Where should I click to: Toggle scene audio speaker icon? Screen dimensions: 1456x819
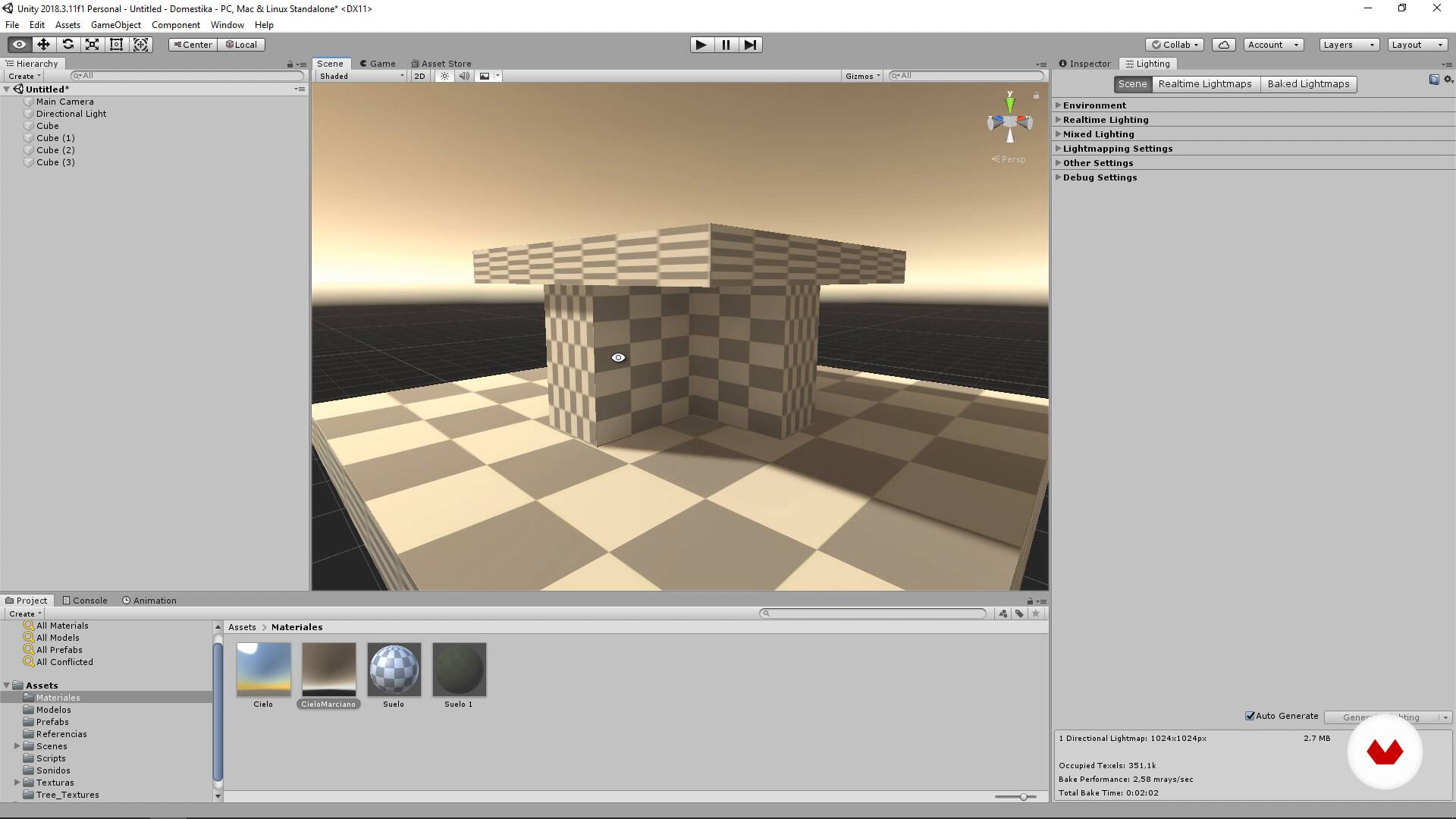click(464, 76)
